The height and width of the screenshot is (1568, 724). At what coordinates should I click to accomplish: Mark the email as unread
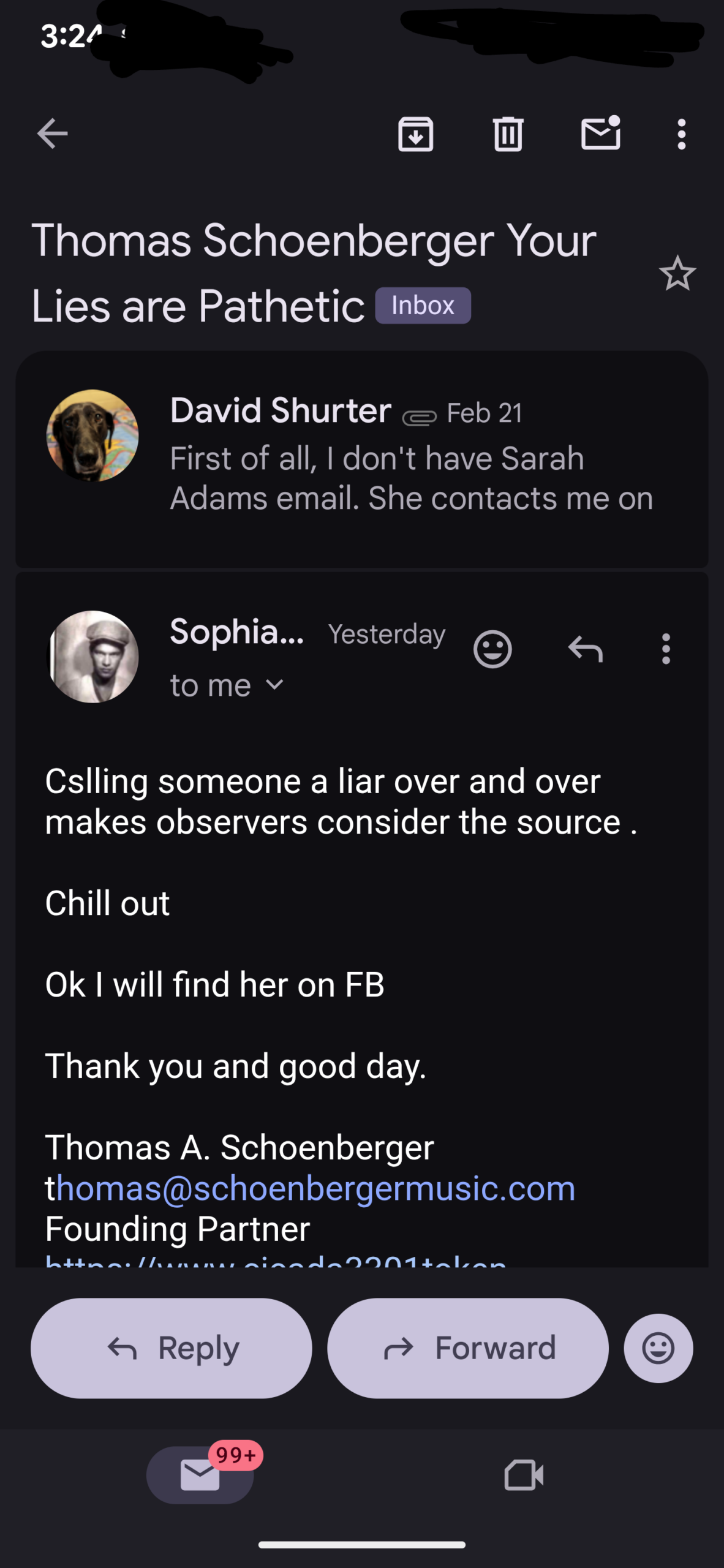[x=600, y=134]
